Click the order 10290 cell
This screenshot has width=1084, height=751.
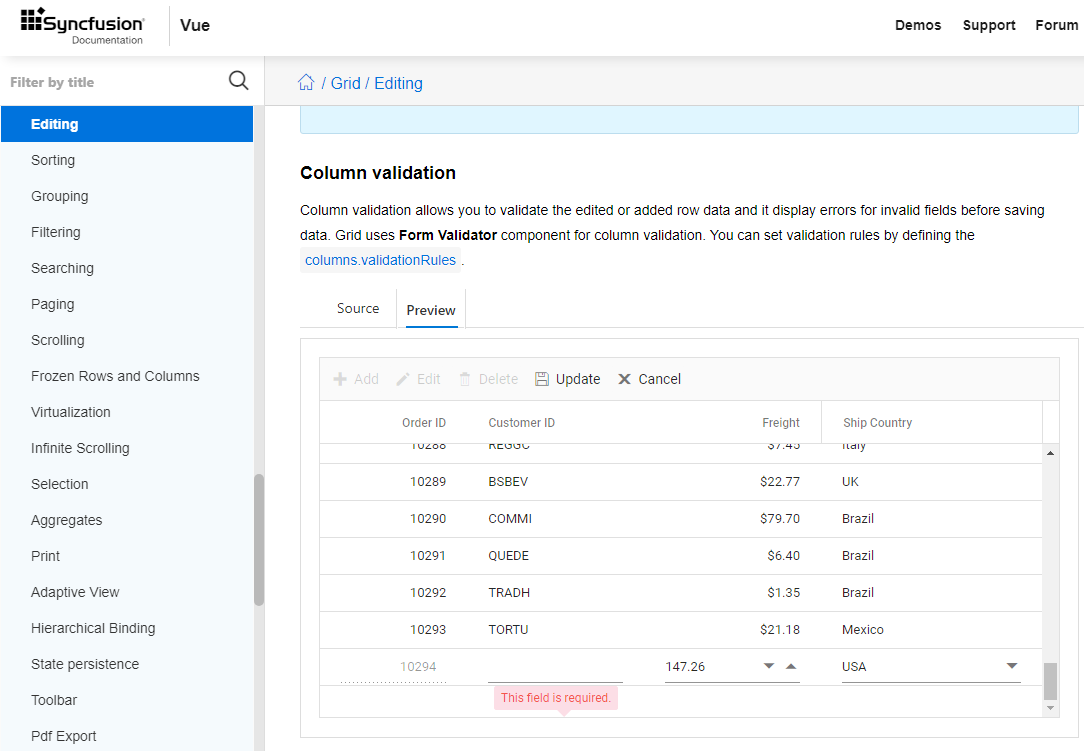pyautogui.click(x=428, y=518)
